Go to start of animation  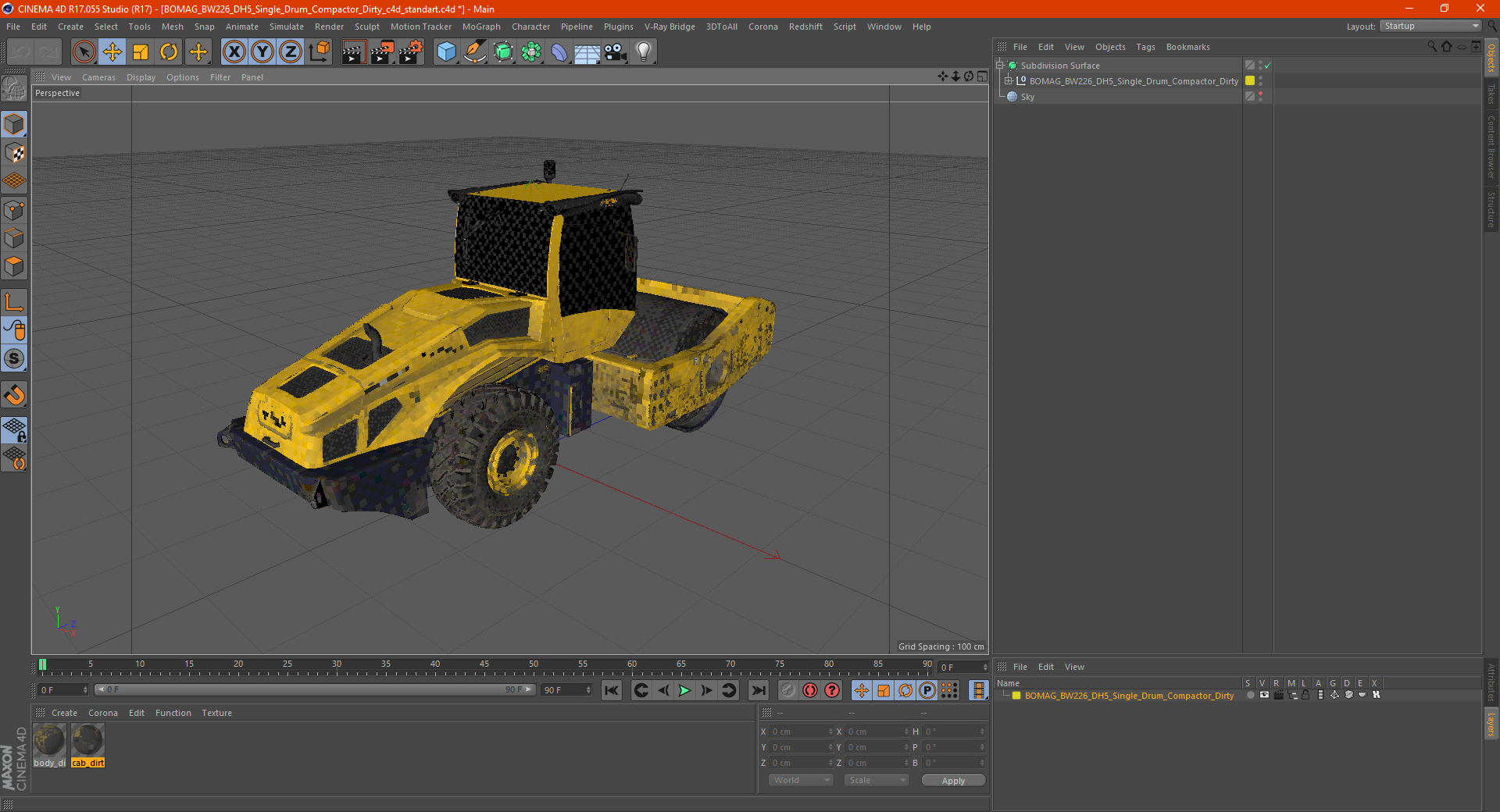(x=612, y=690)
